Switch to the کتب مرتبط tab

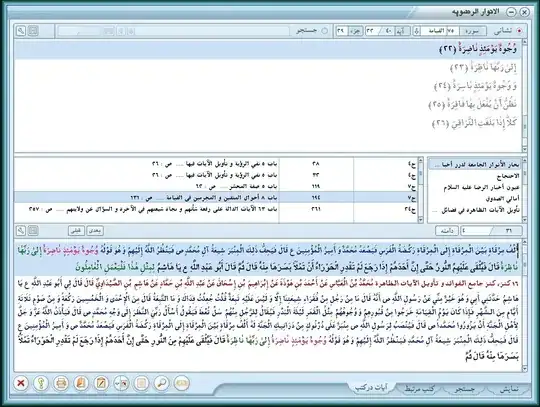pyautogui.click(x=419, y=389)
